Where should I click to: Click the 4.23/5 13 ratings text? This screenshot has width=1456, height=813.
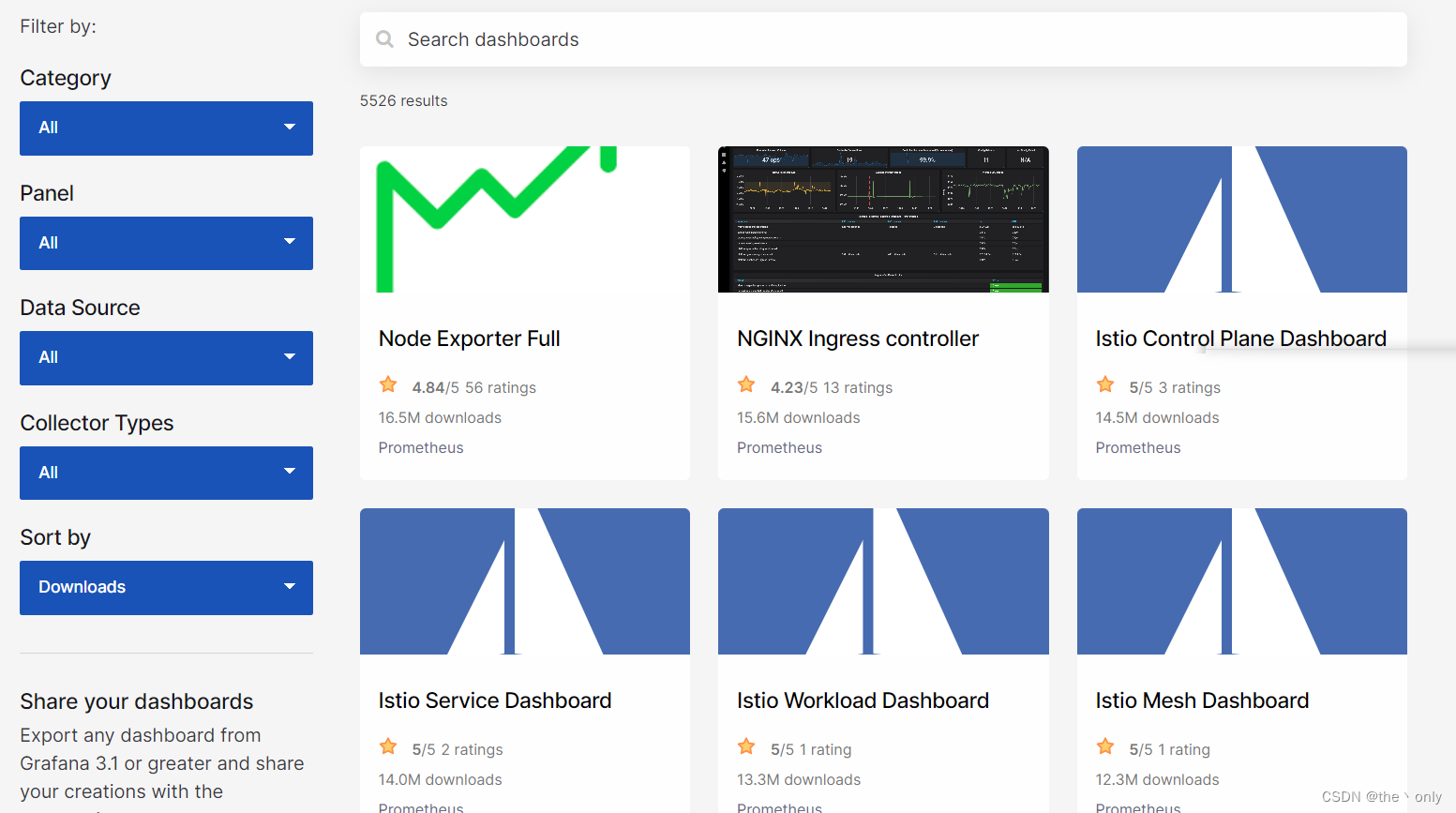point(832,387)
